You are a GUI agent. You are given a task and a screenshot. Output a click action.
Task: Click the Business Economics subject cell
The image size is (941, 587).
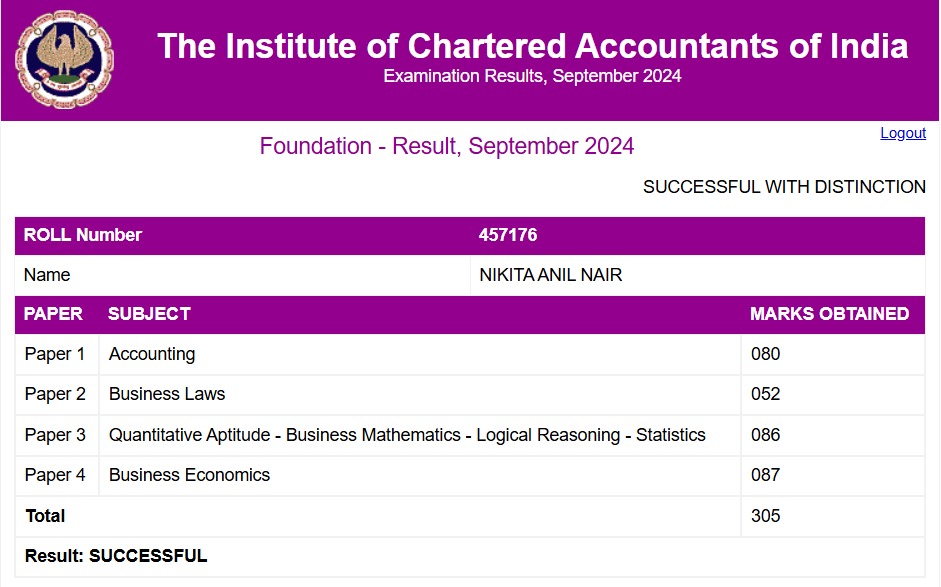(189, 475)
